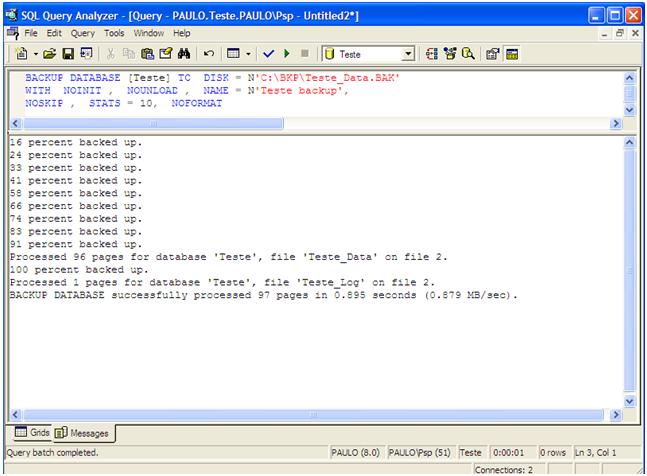Select the Messages tab
Viewport: 647px width, 476px height.
tap(85, 433)
